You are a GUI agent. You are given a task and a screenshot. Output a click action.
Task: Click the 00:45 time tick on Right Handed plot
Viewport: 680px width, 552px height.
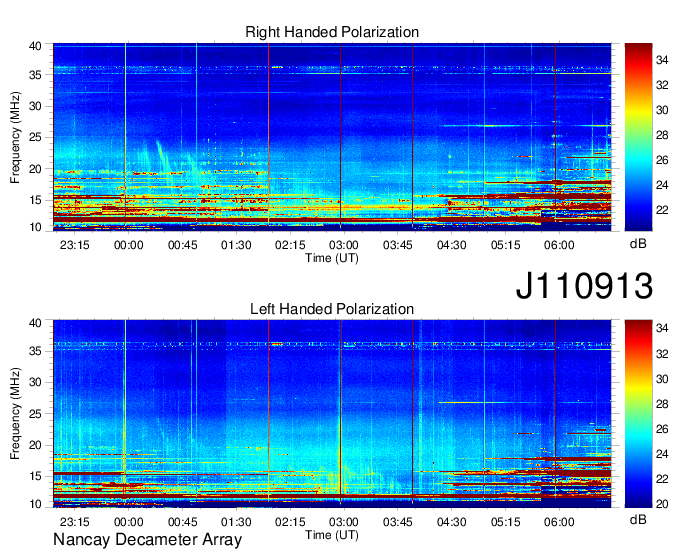183,245
